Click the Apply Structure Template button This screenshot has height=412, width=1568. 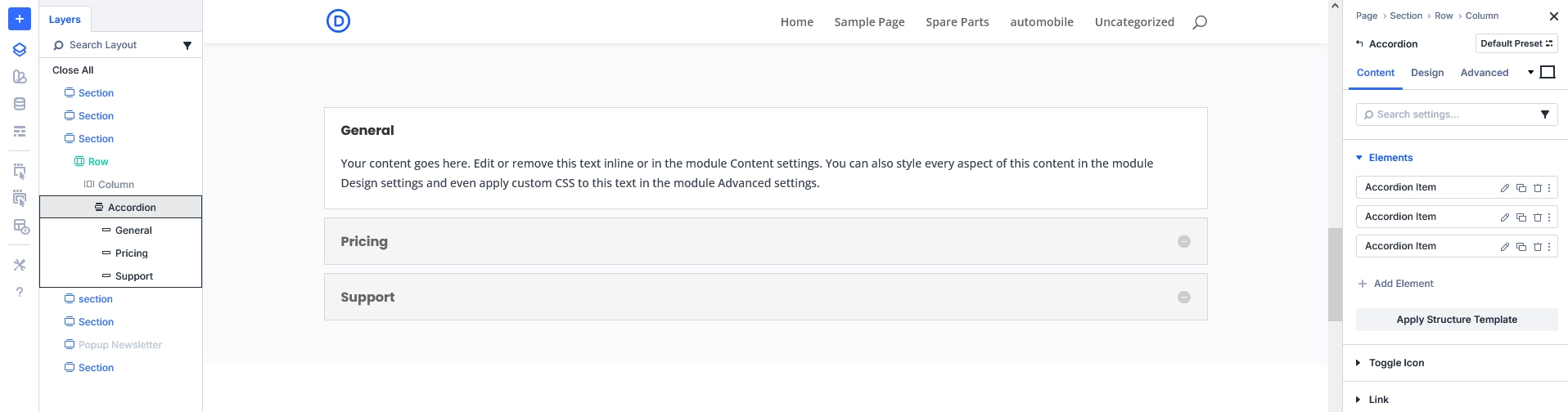[1456, 320]
